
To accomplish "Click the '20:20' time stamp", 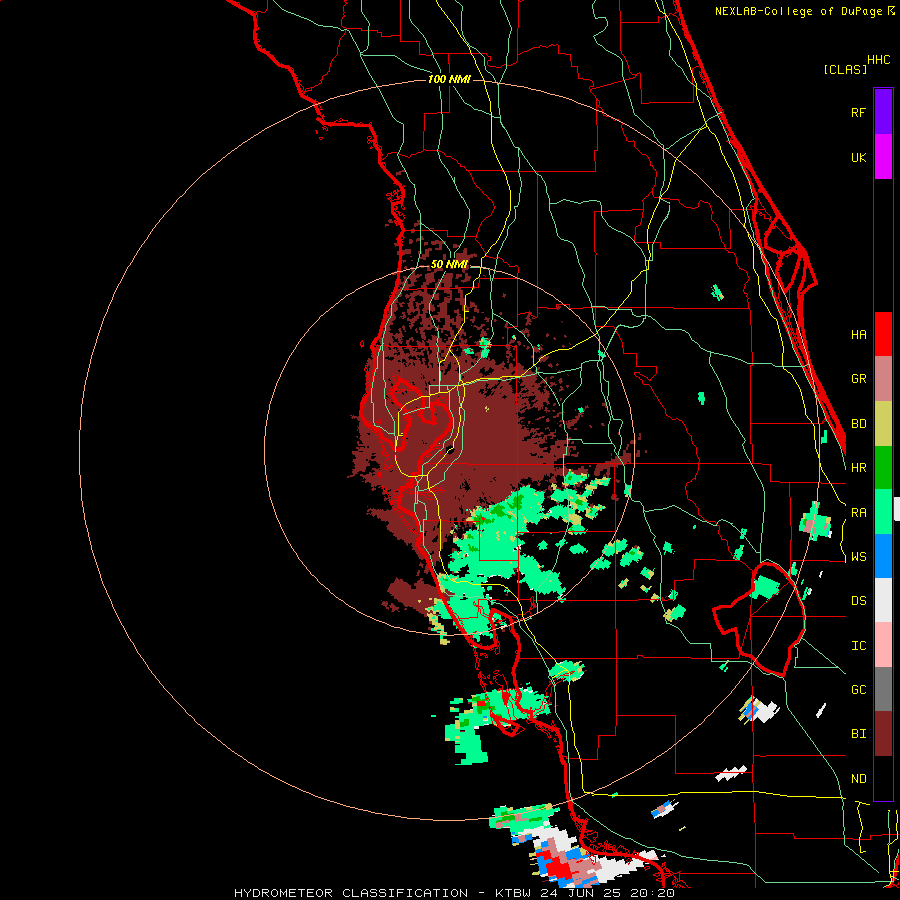I will (x=655, y=893).
